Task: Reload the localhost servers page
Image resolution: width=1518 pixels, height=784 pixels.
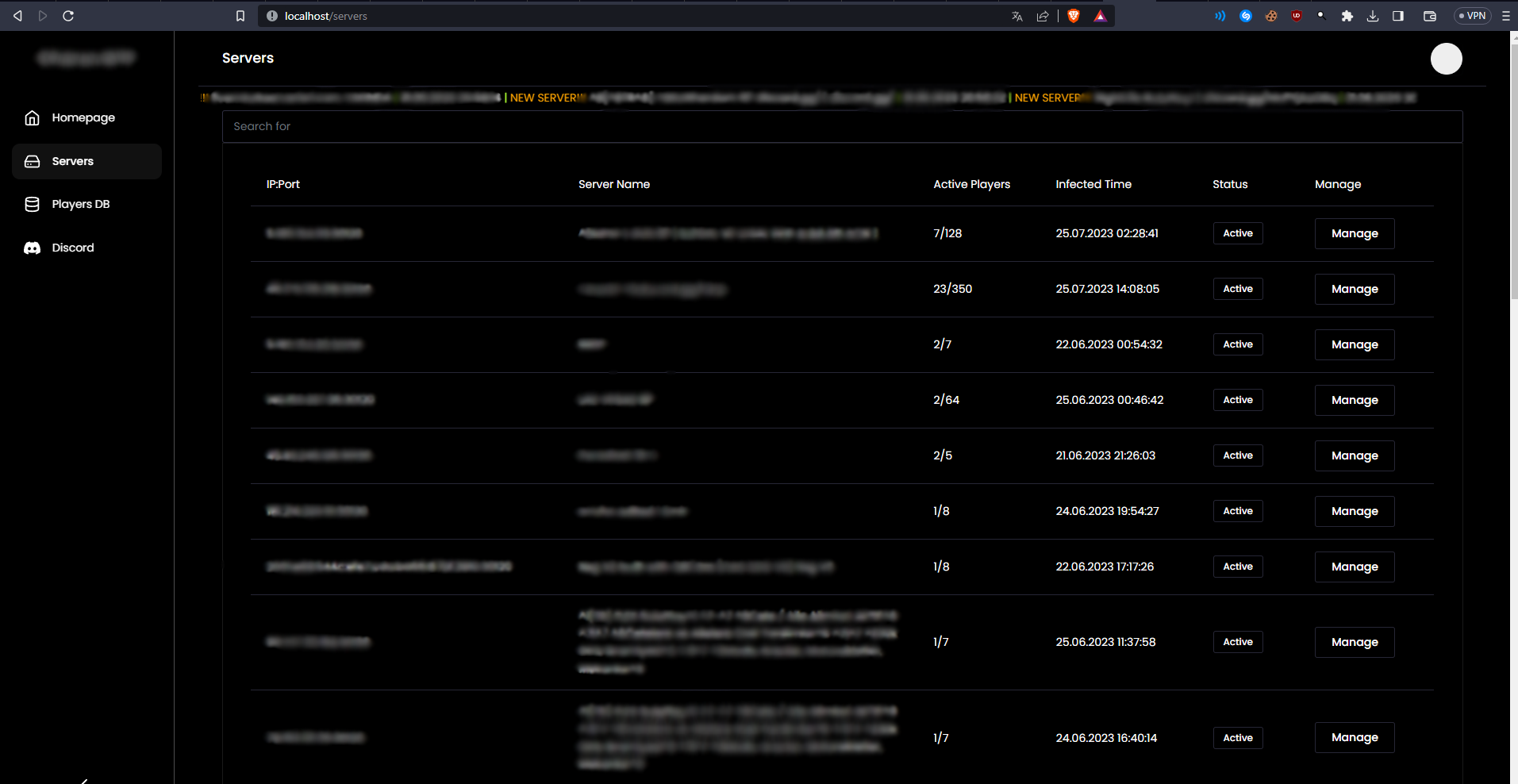Action: point(68,16)
